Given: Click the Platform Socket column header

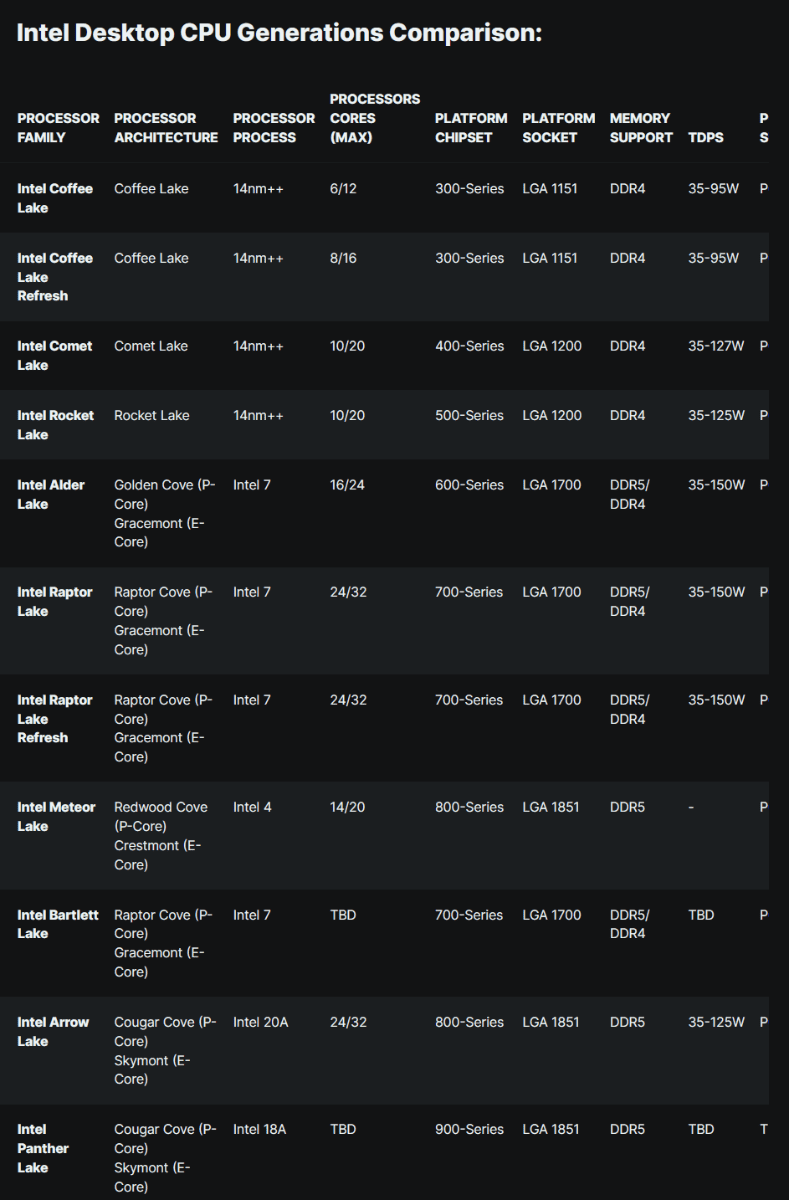Looking at the screenshot, I should pos(558,128).
